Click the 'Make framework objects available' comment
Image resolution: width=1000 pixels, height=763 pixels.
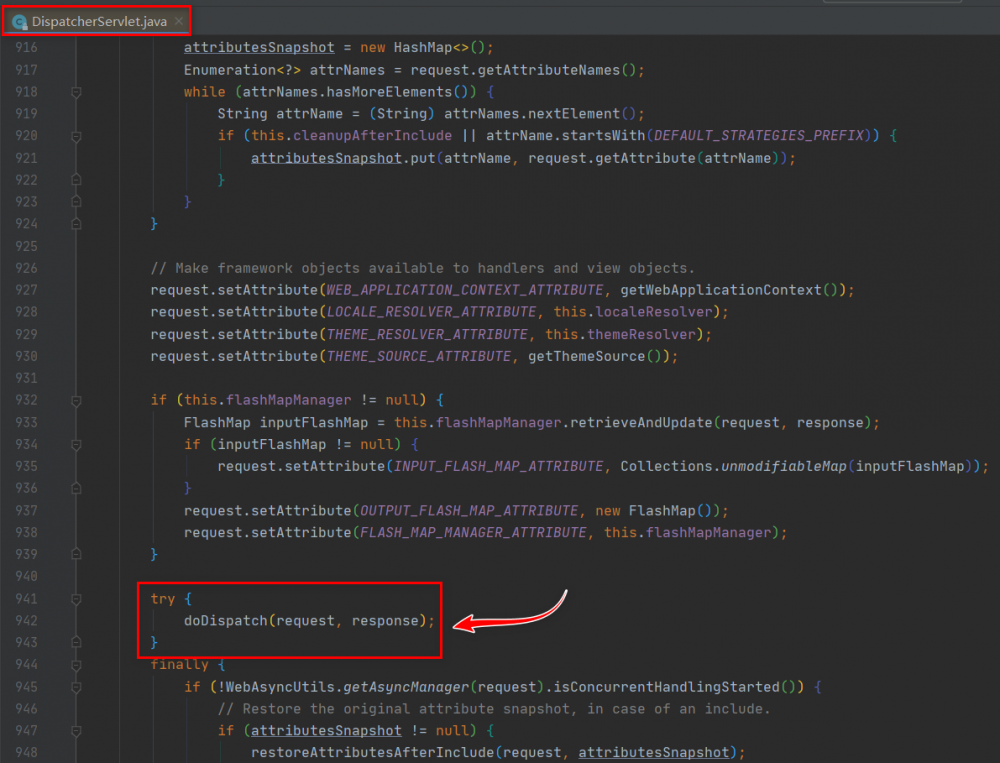tap(422, 269)
